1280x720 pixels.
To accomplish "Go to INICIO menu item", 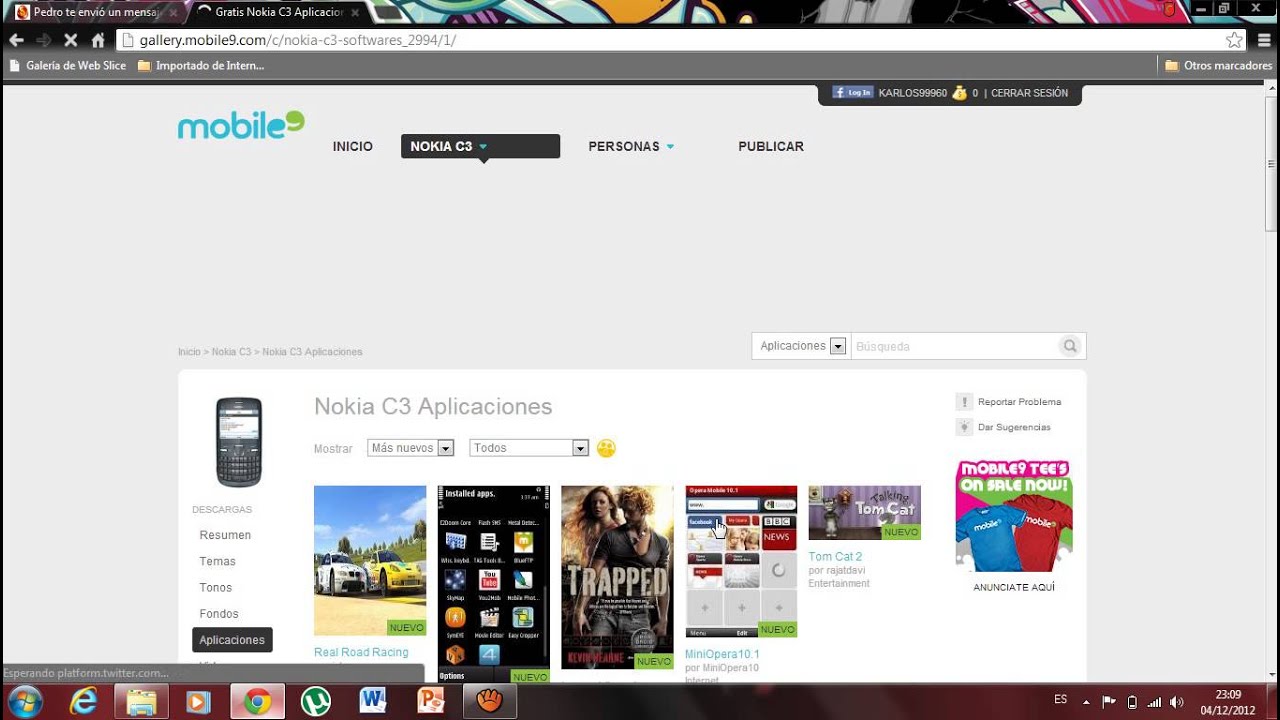I will pos(353,147).
